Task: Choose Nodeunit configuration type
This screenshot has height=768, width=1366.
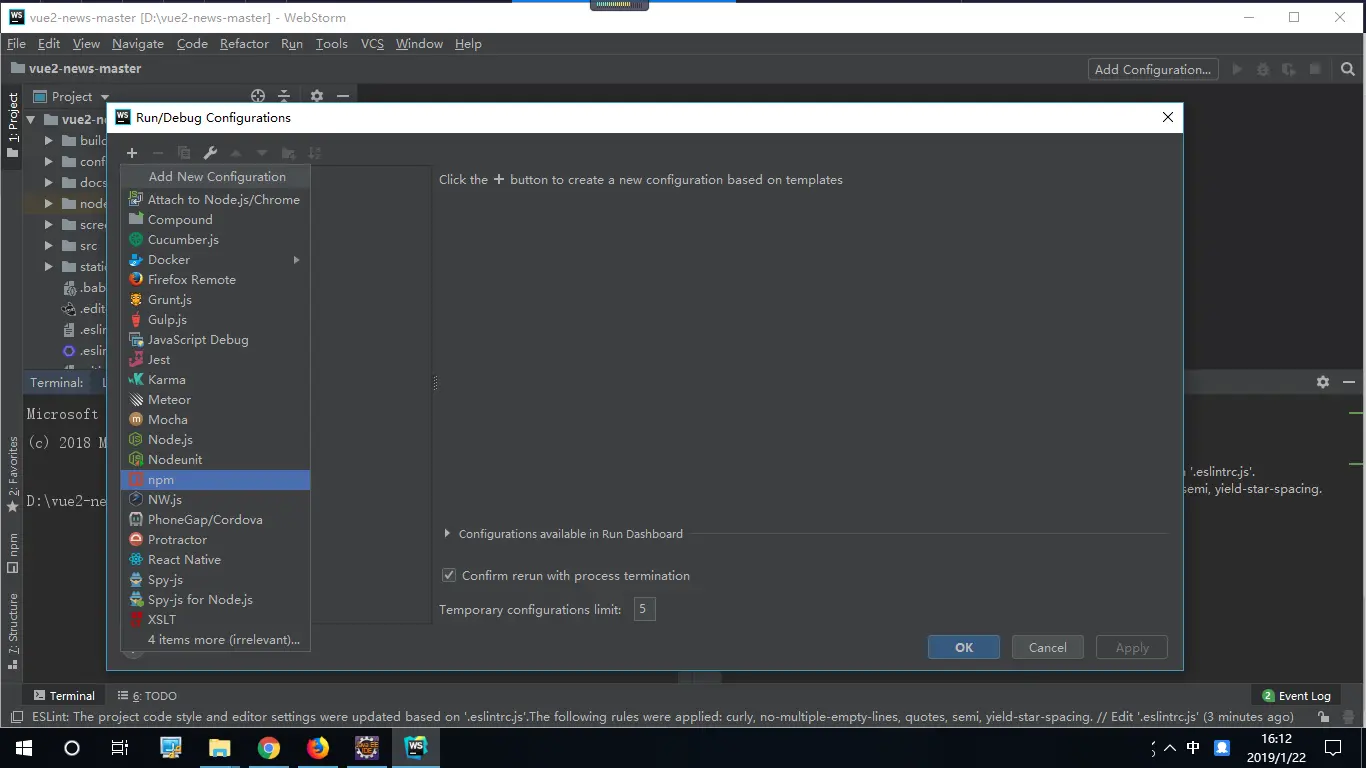Action: click(215, 459)
